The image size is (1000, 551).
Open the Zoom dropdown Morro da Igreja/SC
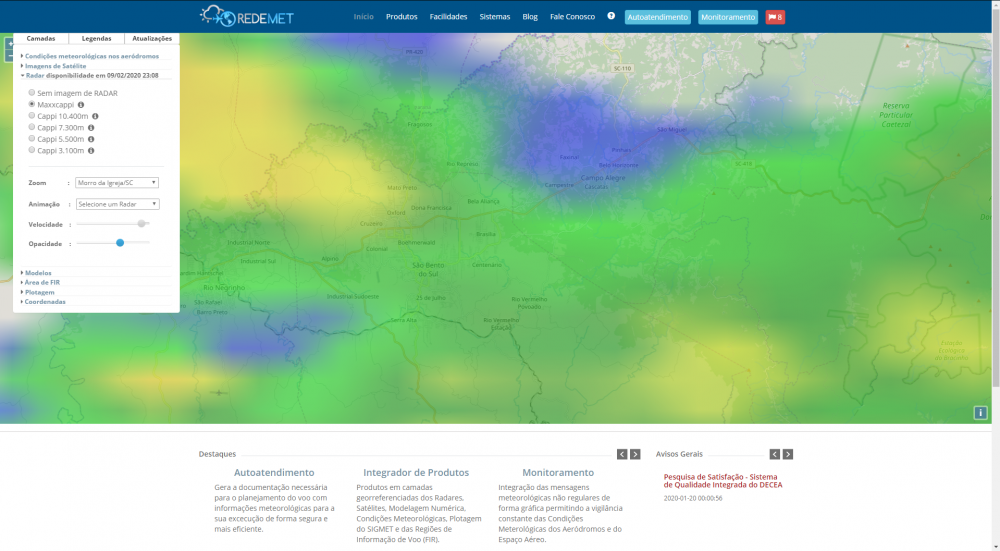pos(117,183)
